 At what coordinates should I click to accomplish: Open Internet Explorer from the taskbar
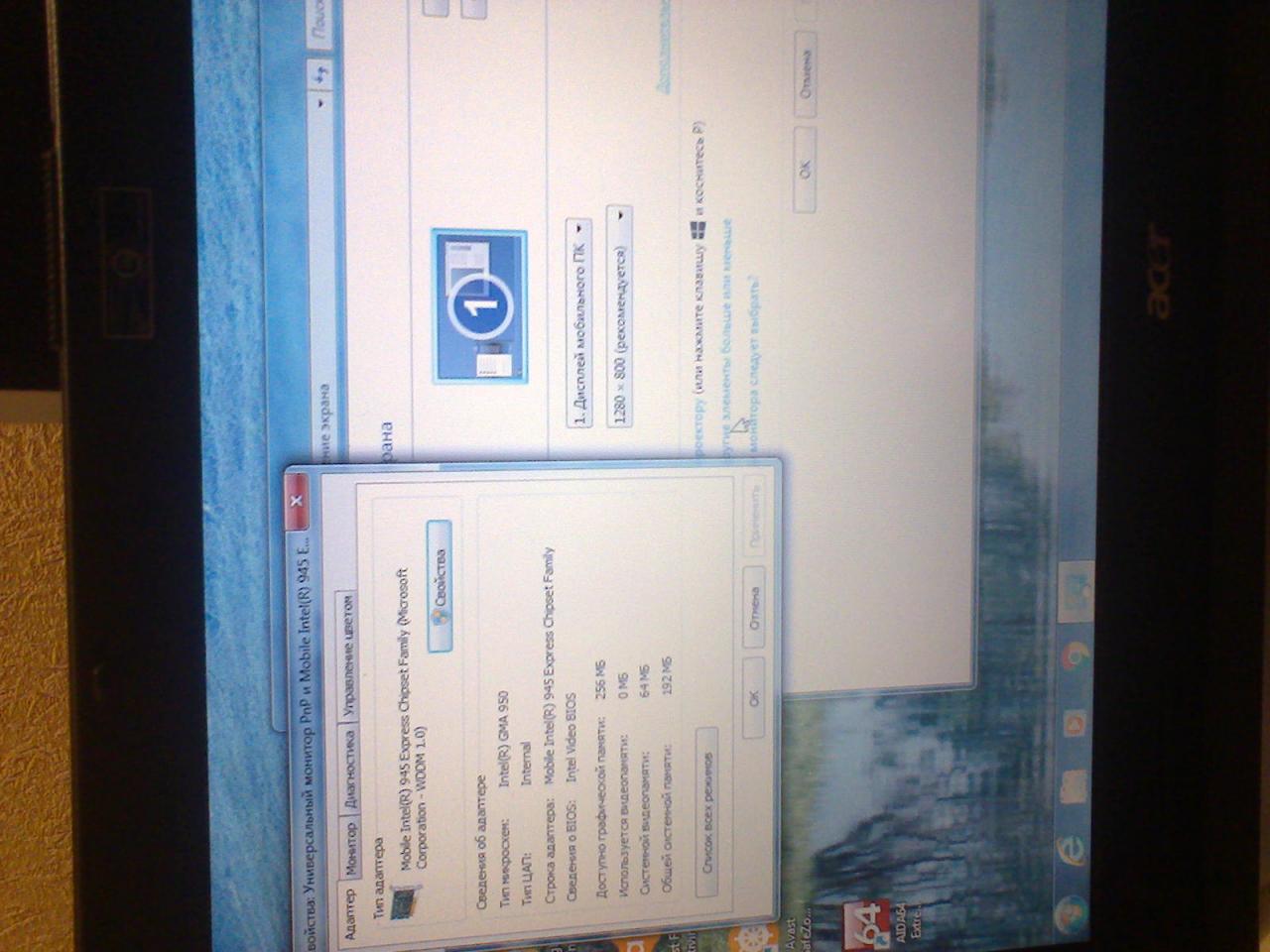coord(1073,848)
